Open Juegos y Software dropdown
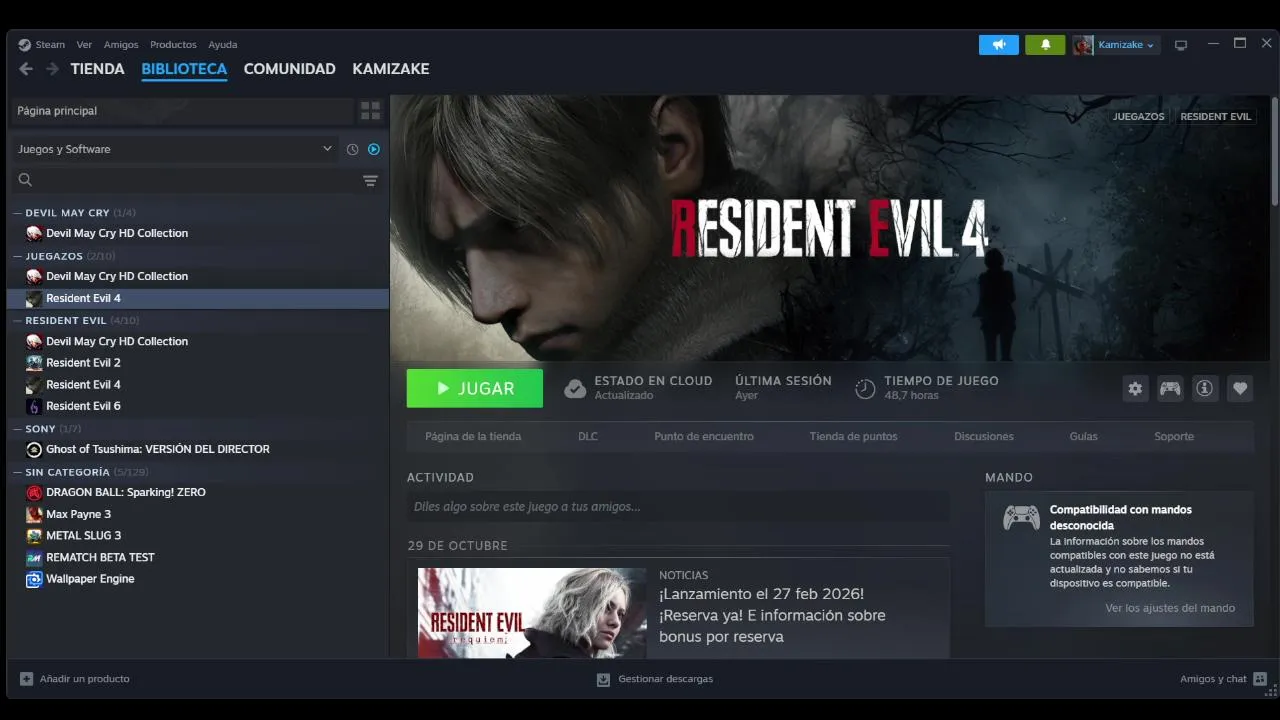1280x720 pixels. click(x=173, y=149)
